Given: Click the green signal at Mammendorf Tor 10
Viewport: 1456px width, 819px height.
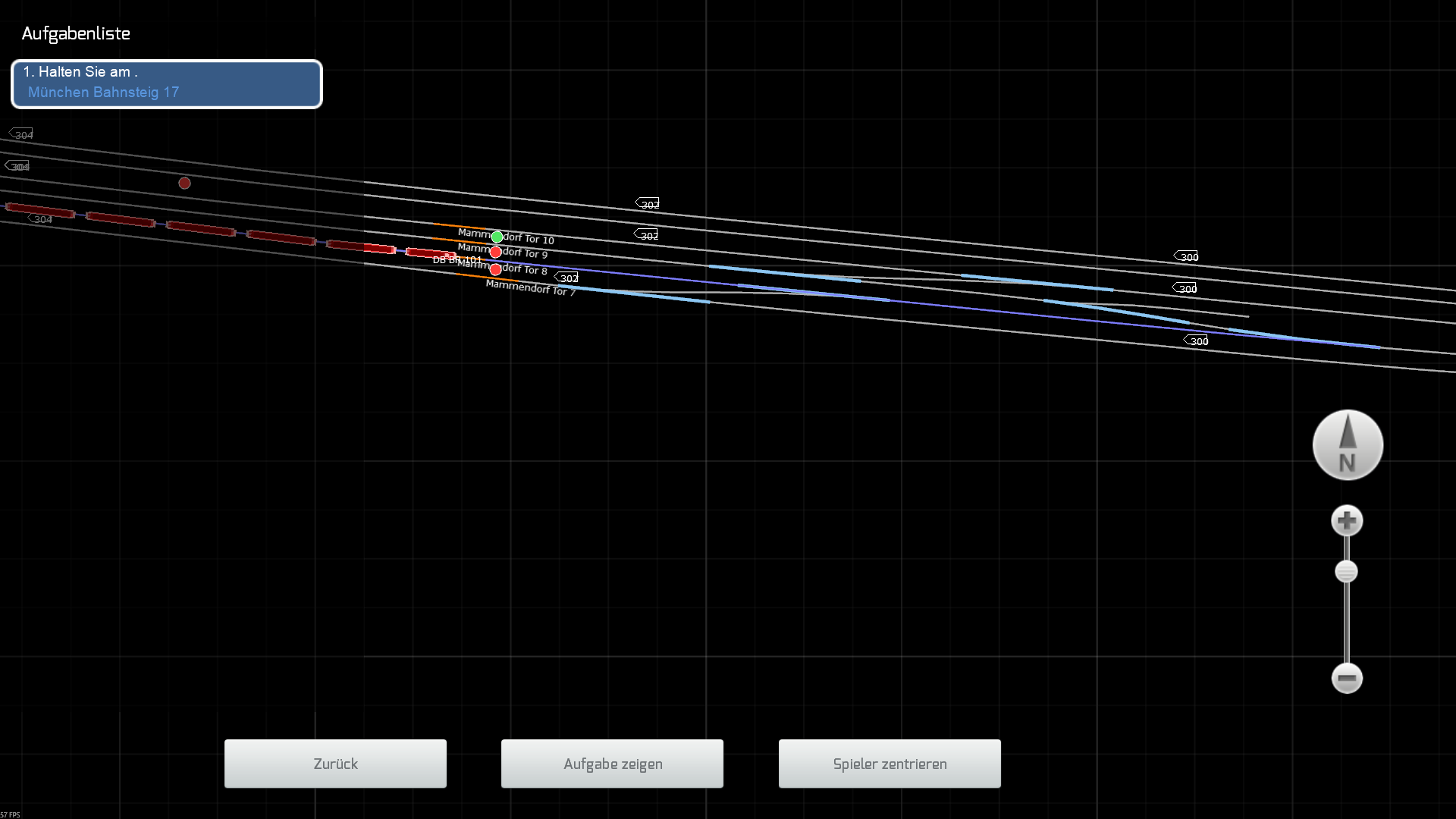Looking at the screenshot, I should pyautogui.click(x=497, y=237).
